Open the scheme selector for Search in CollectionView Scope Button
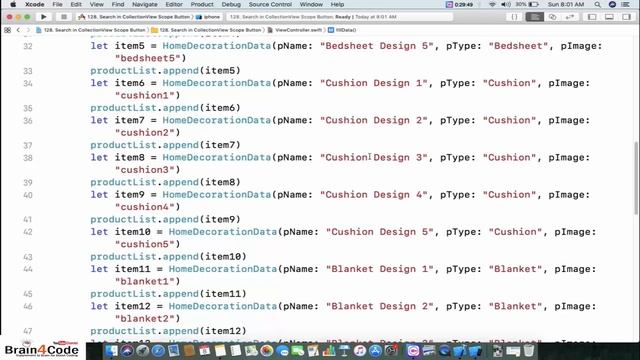 pyautogui.click(x=134, y=17)
